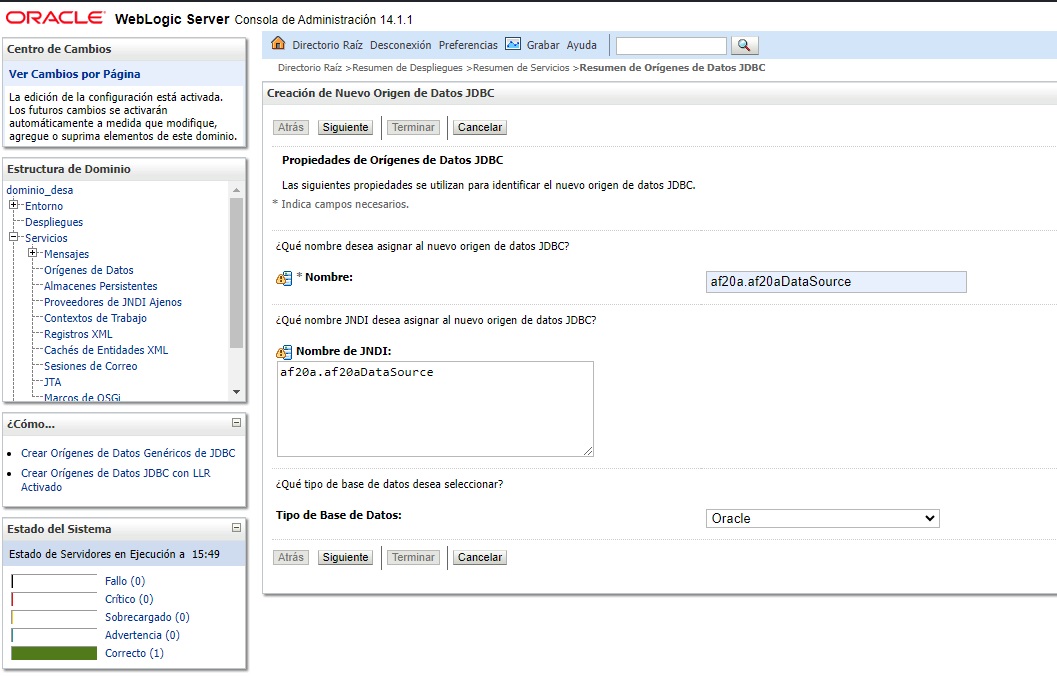Select Contextos de Trabajo tree item
The image size is (1057, 676).
(95, 318)
